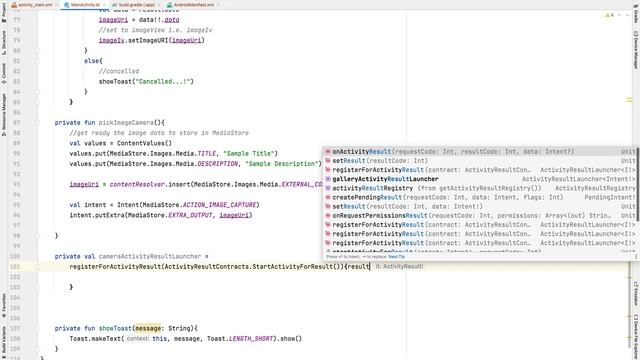Click the //cancelled comment

tap(119, 71)
